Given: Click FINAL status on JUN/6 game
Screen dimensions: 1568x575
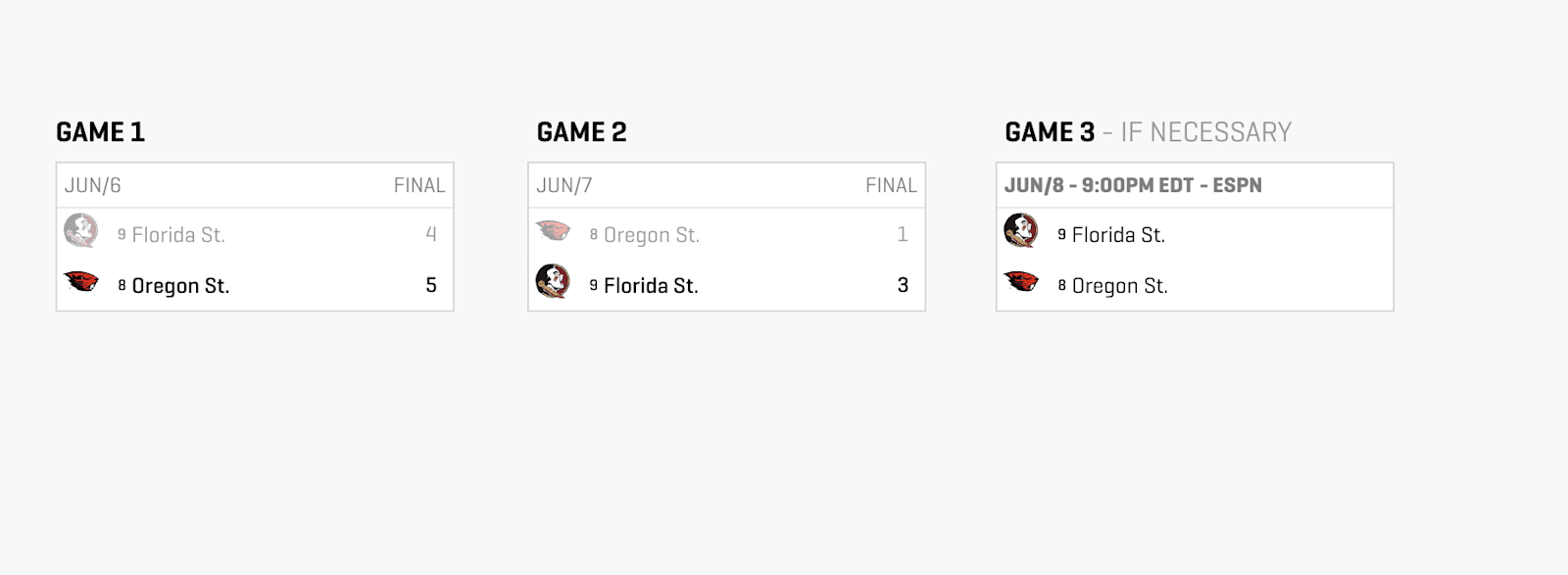Looking at the screenshot, I should coord(419,185).
